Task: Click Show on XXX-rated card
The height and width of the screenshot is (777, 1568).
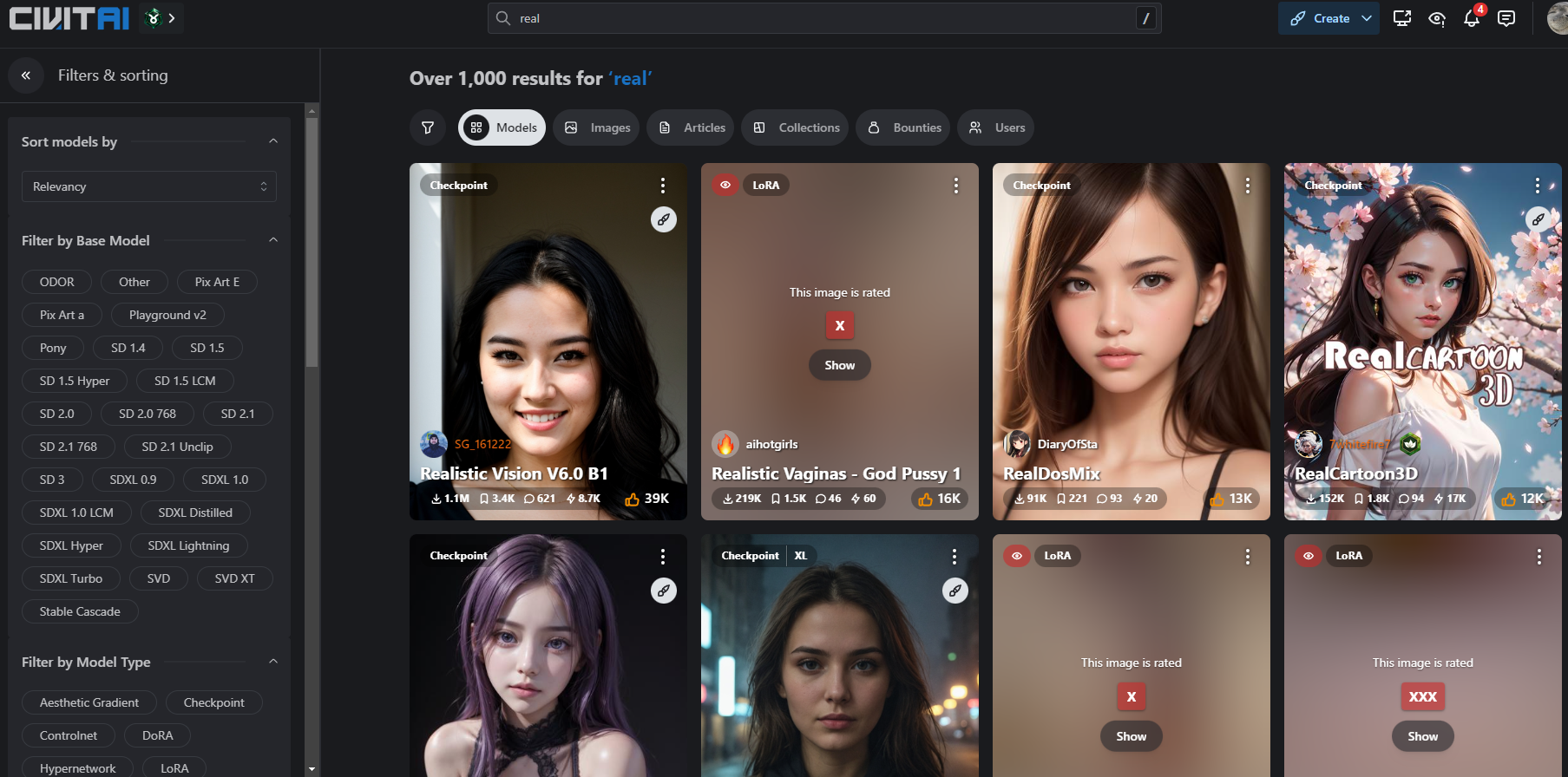Action: (x=1423, y=736)
